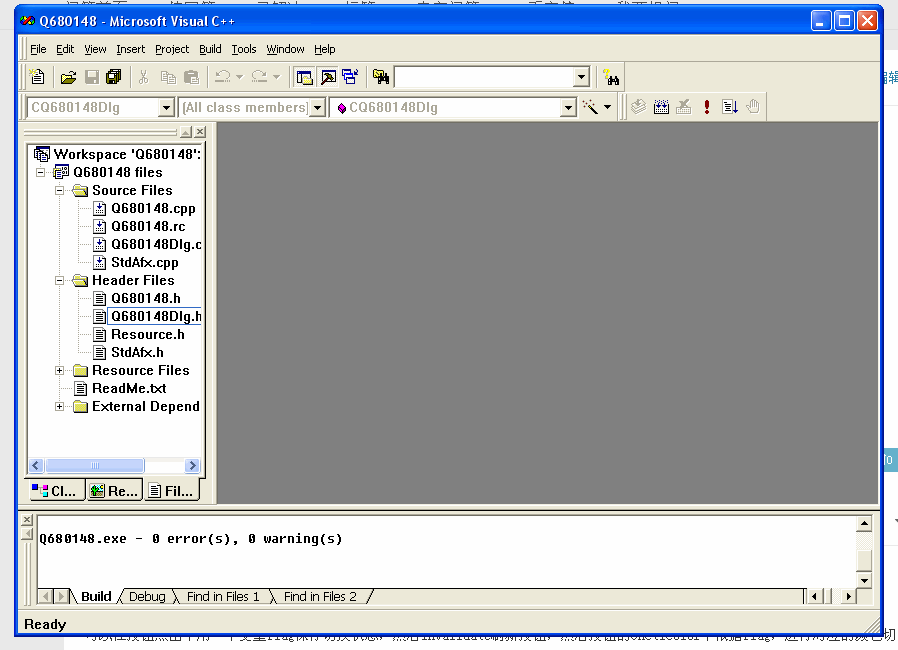This screenshot has width=898, height=650.
Task: Click the workspace horizontal scrollbar right arrow
Action: pos(192,466)
